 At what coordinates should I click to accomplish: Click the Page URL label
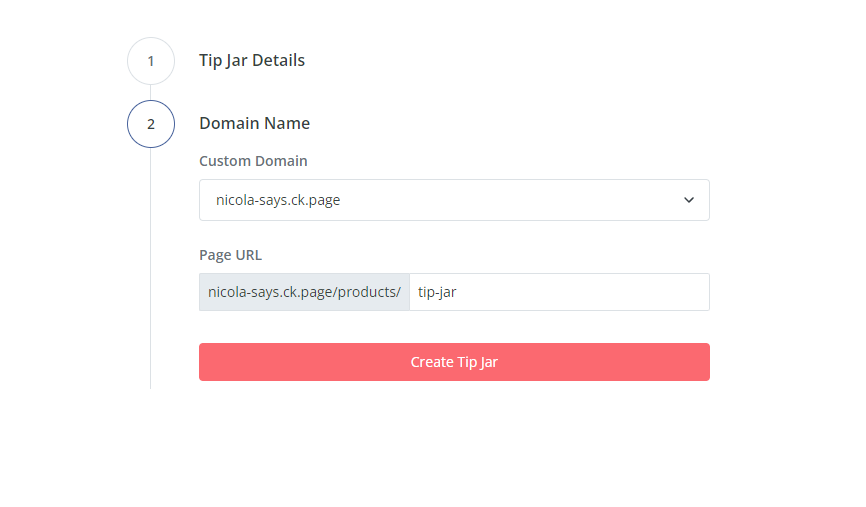[230, 255]
